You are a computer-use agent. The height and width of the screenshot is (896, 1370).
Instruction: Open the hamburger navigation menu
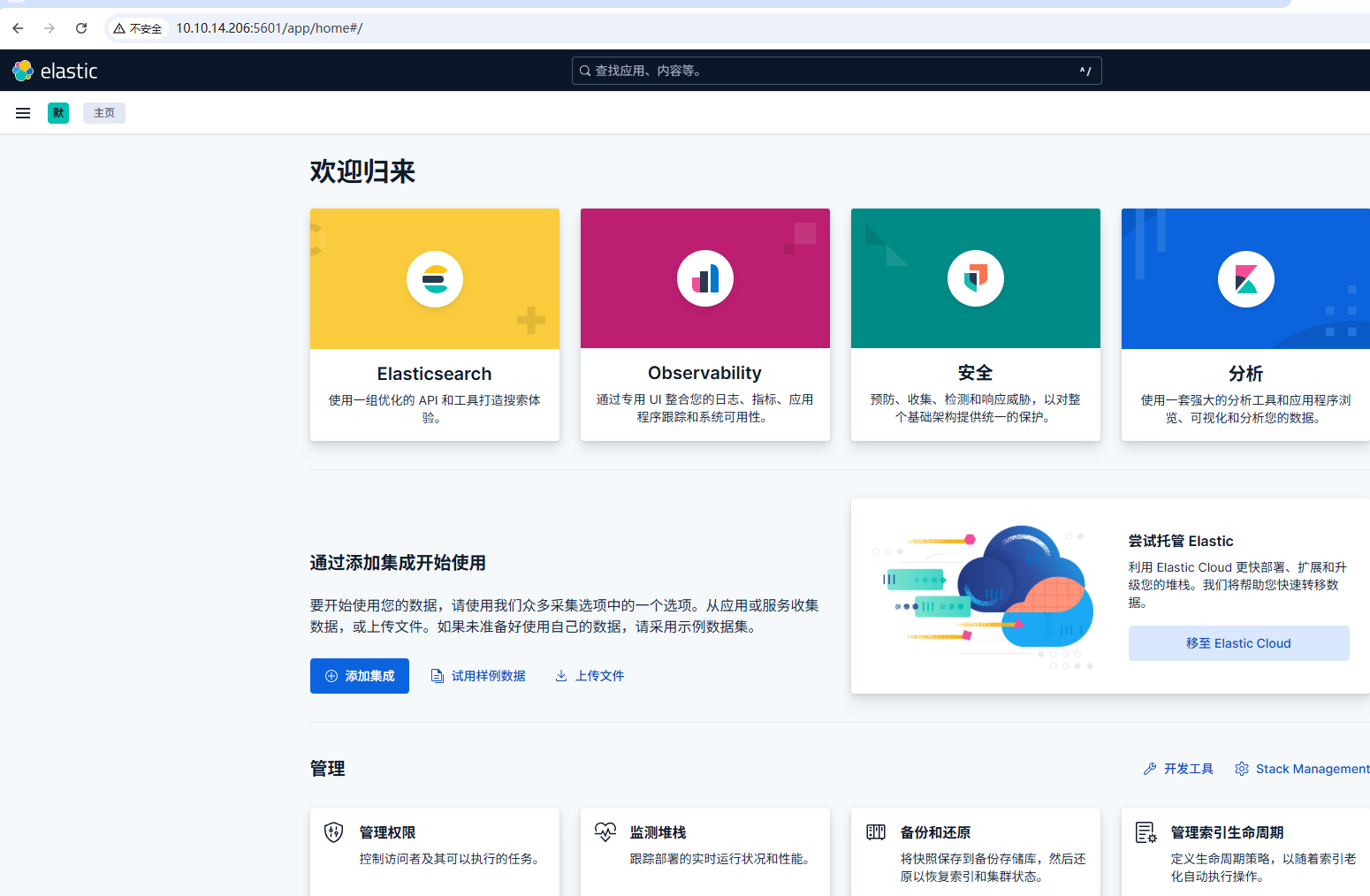click(x=23, y=113)
